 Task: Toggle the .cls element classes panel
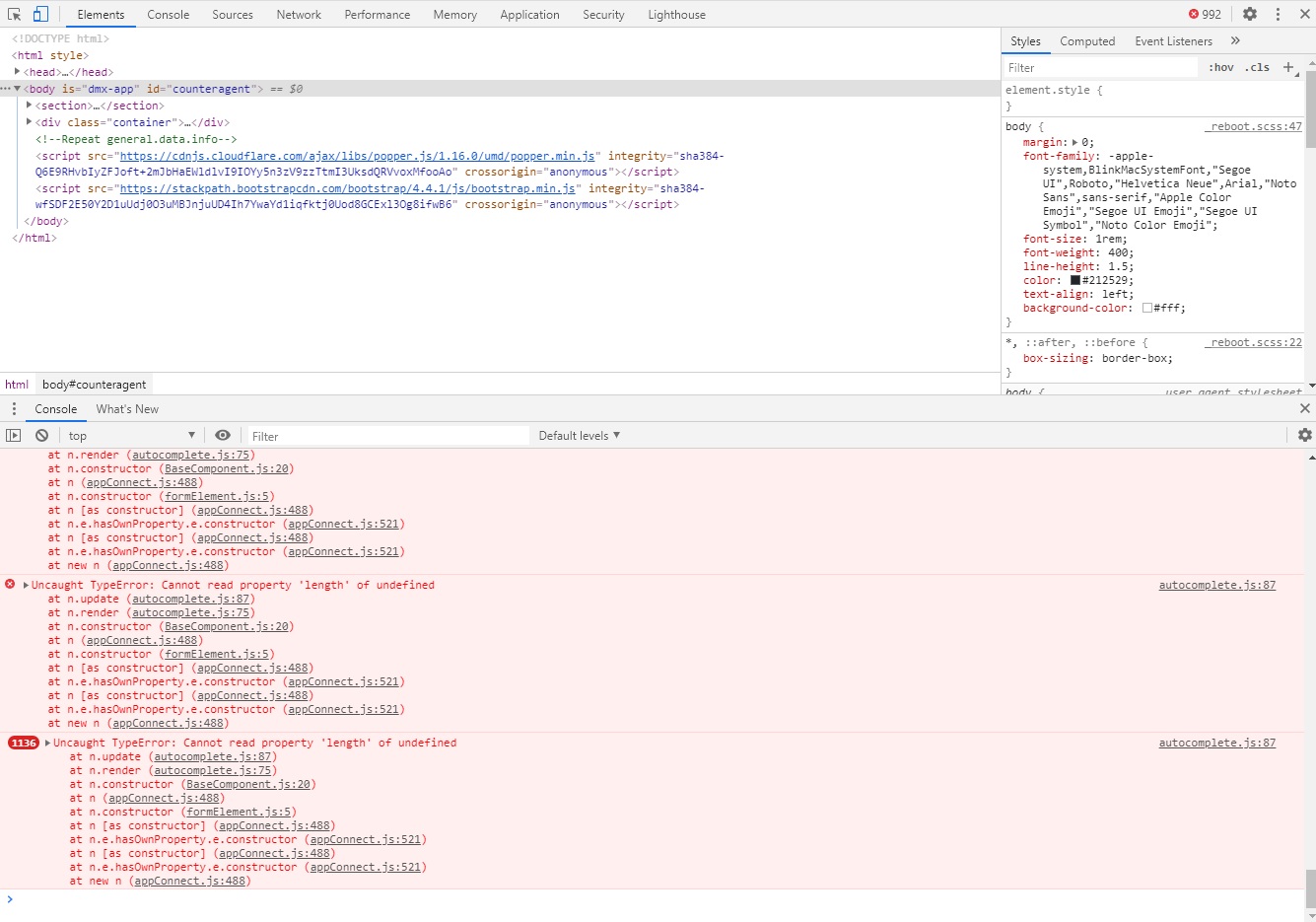coord(1257,67)
